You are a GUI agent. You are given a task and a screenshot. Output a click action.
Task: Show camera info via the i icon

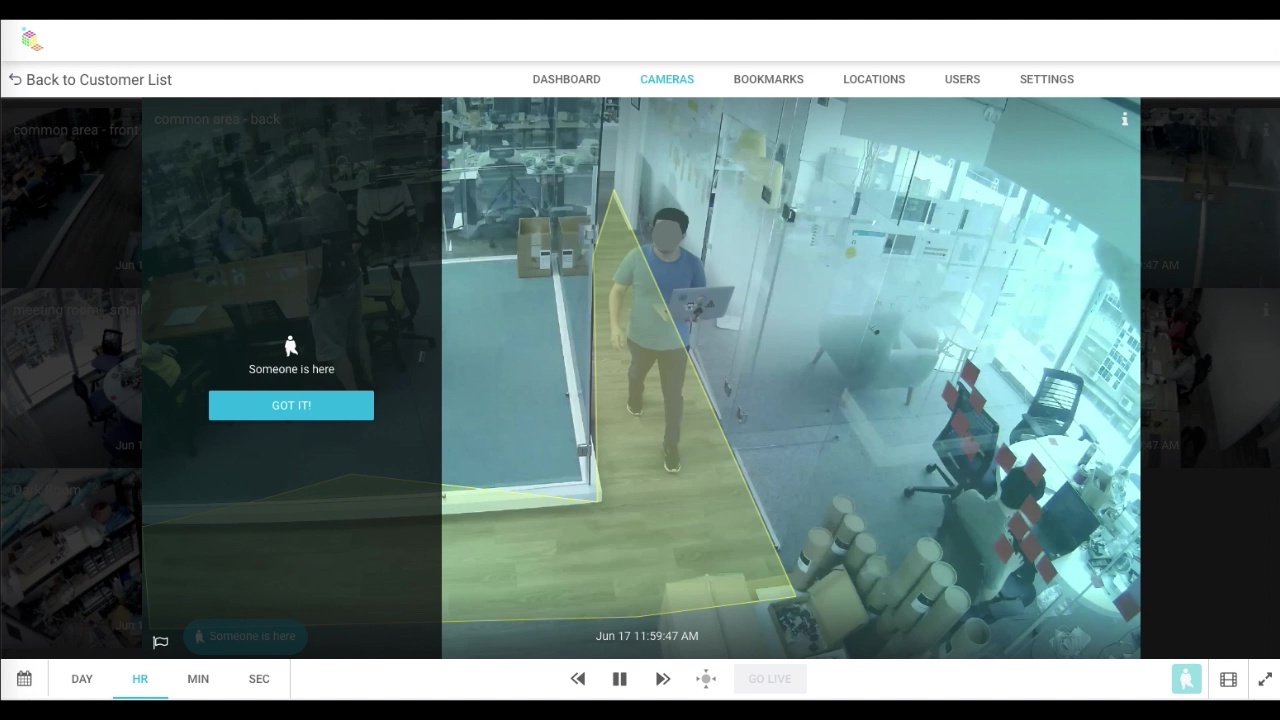[1125, 119]
